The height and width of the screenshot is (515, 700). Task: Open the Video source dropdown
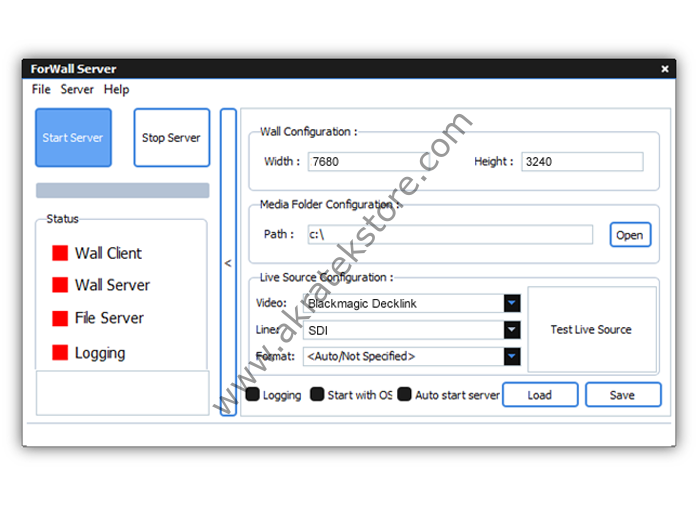pyautogui.click(x=512, y=303)
